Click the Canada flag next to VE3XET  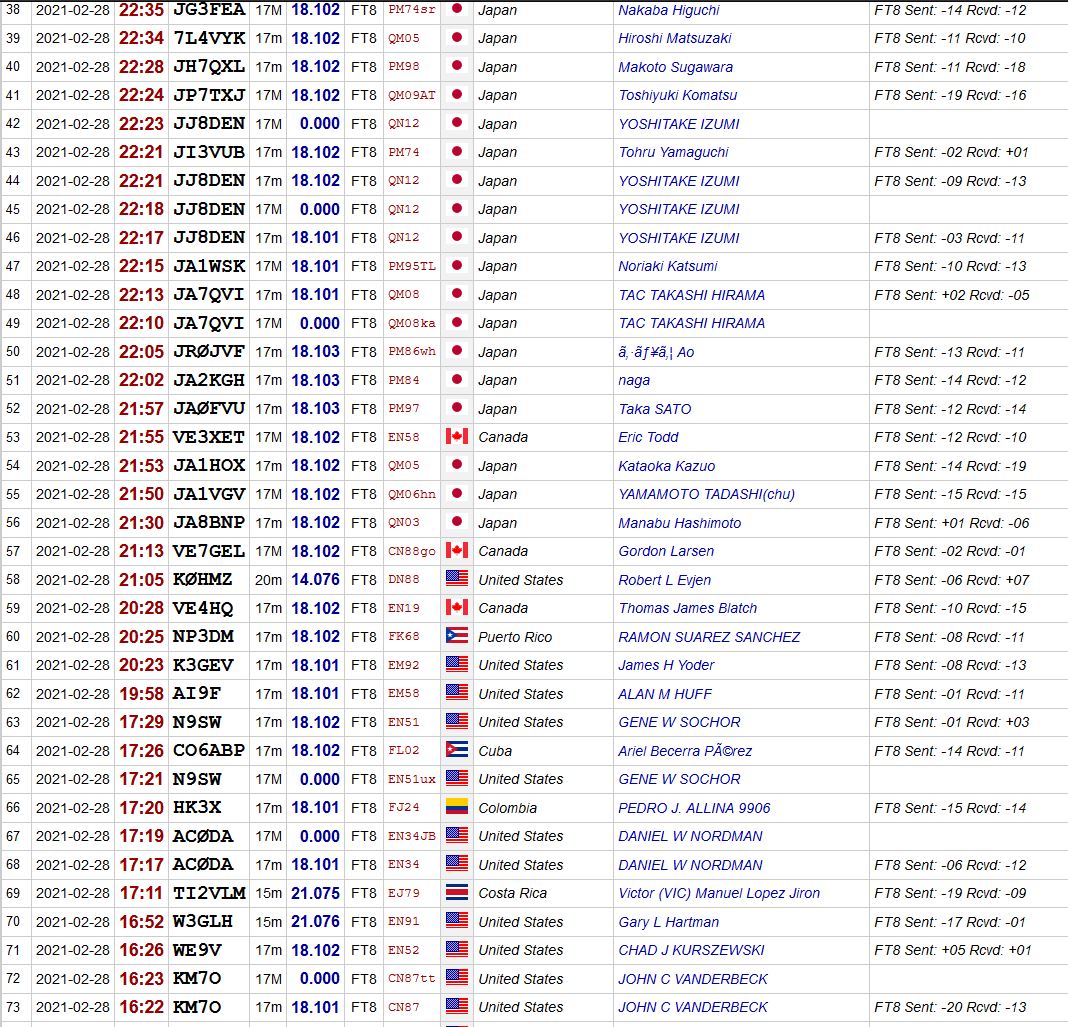pyautogui.click(x=458, y=437)
